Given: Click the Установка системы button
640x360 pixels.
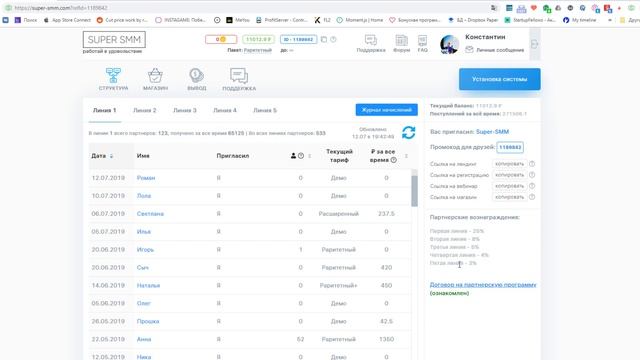Looking at the screenshot, I should click(500, 79).
